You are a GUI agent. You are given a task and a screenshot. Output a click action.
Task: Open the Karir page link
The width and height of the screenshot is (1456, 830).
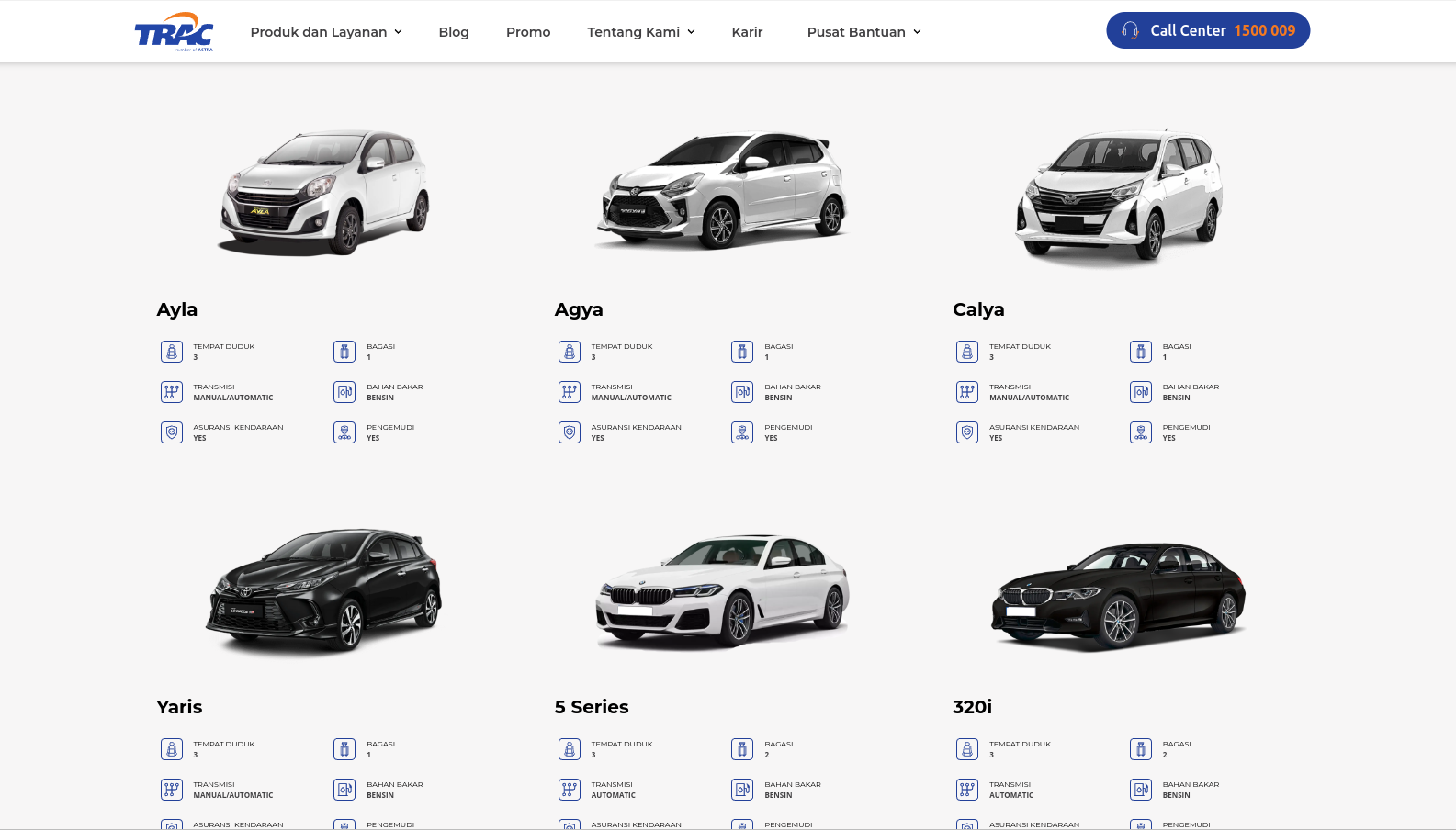pyautogui.click(x=747, y=32)
